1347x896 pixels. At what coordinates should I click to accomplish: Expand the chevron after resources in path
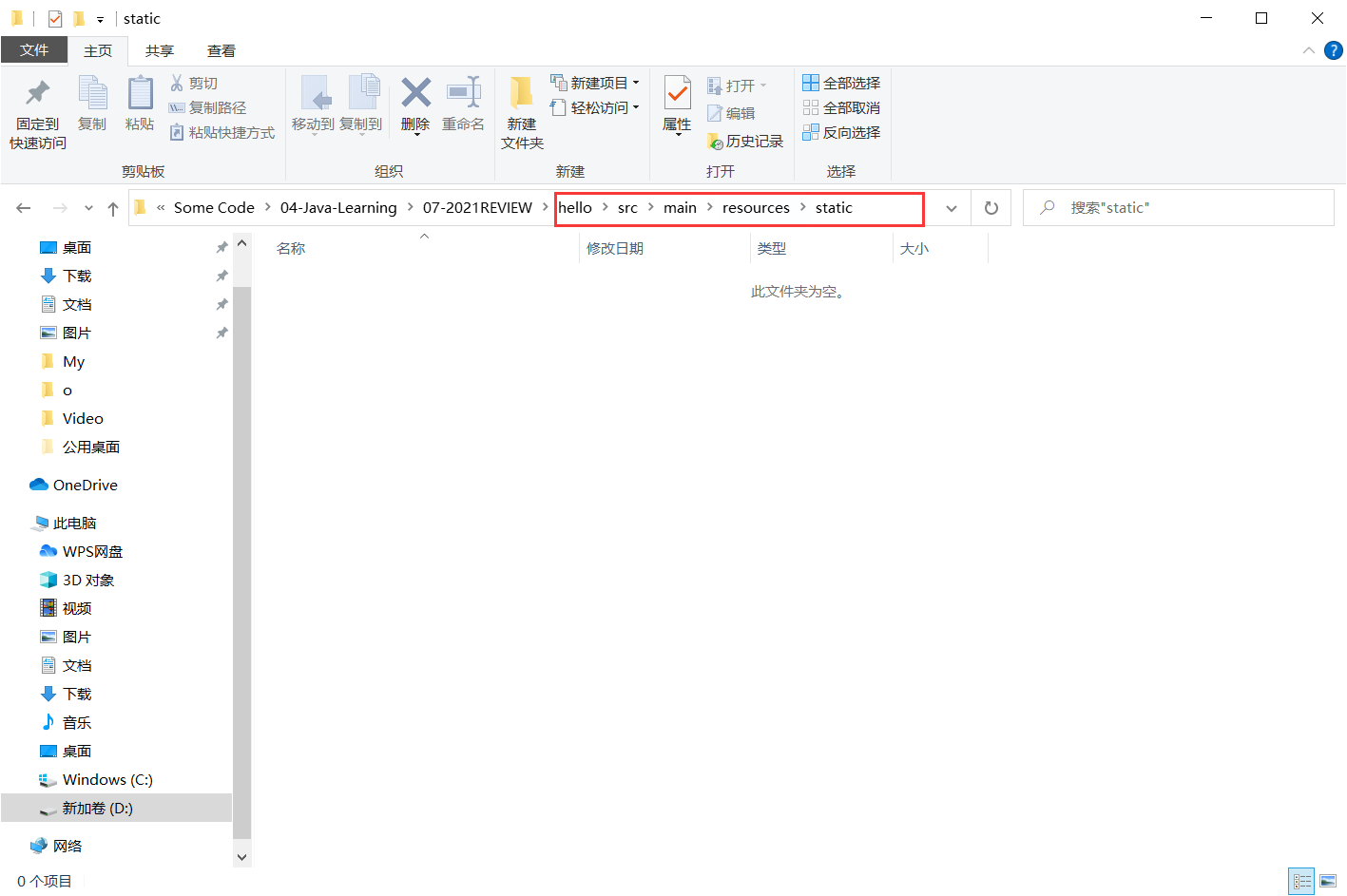(802, 207)
